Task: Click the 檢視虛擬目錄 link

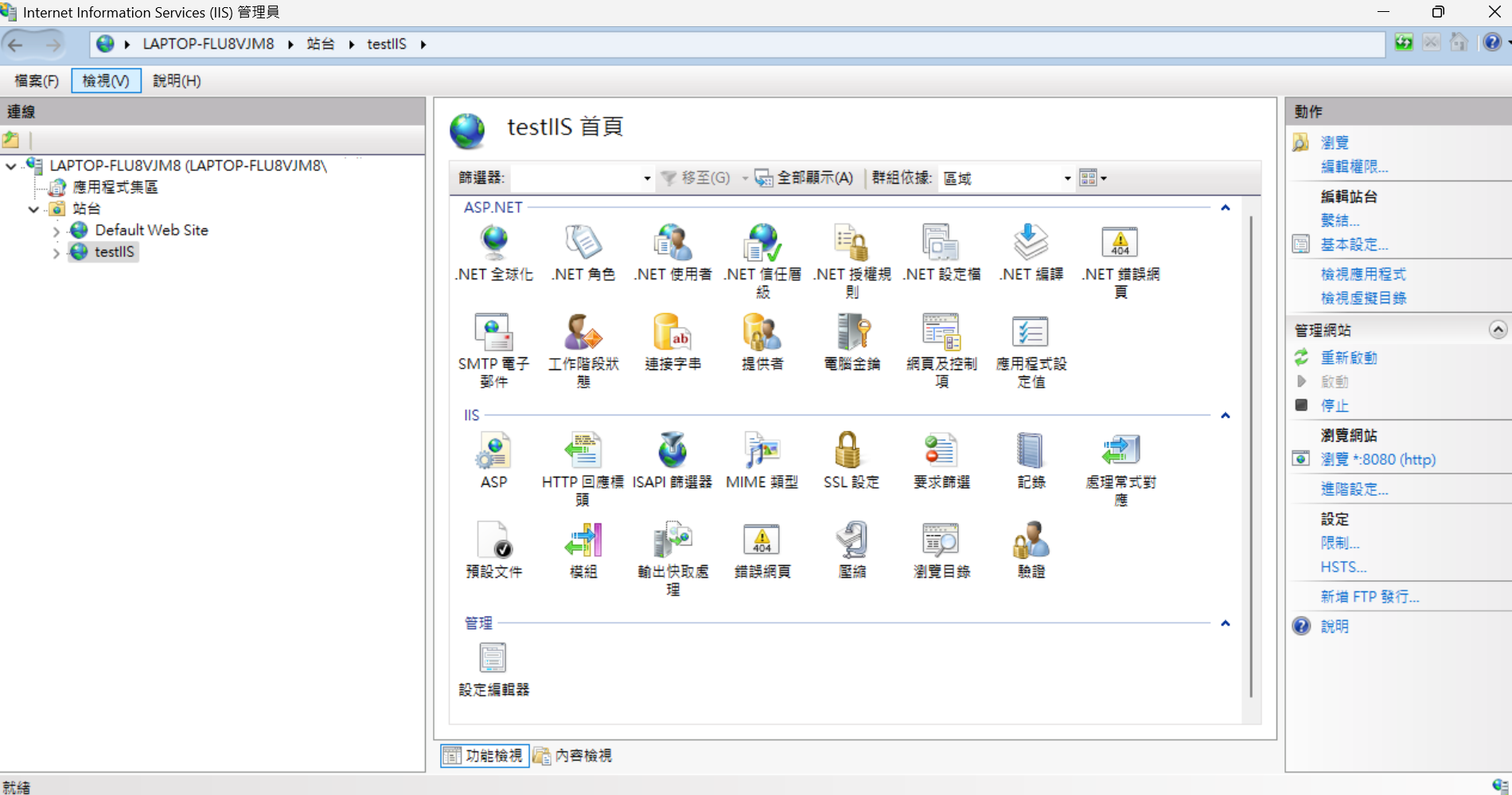Action: tap(1363, 298)
